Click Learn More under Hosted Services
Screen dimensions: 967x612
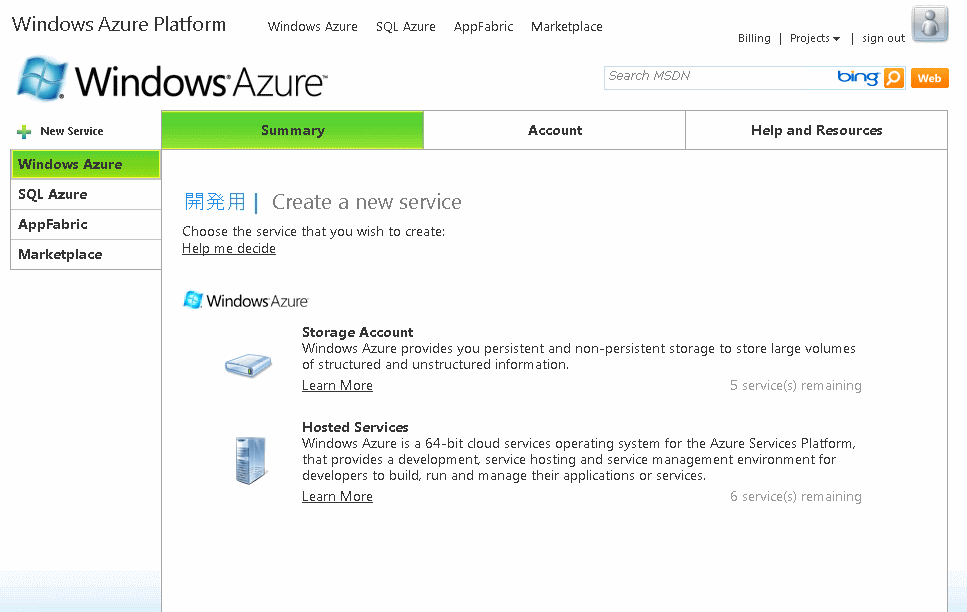(x=337, y=497)
